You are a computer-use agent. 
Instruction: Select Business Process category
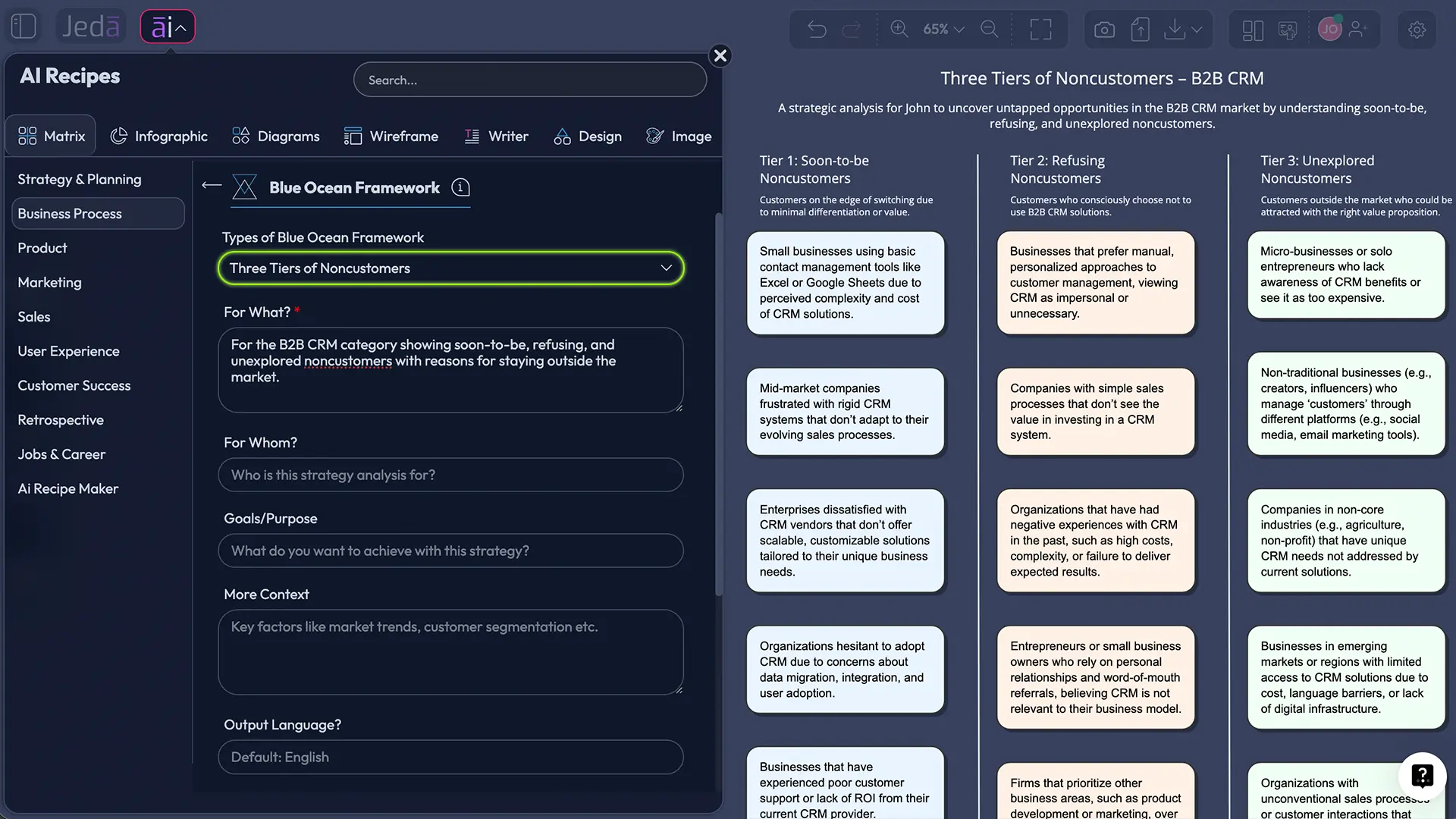[x=98, y=214]
